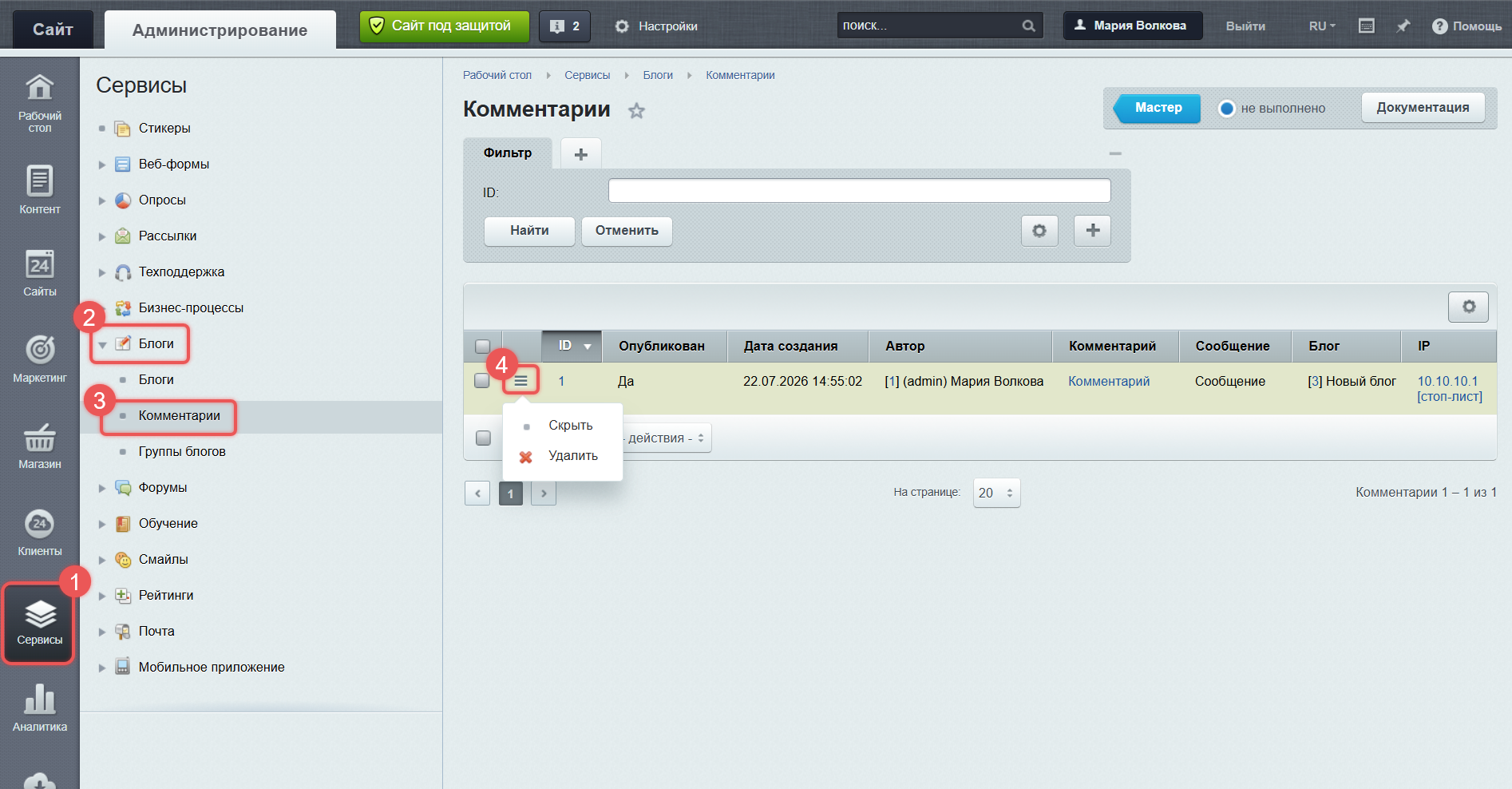Viewport: 1512px width, 789px height.
Task: Open the Маркетинг sidebar section
Action: coord(40,359)
